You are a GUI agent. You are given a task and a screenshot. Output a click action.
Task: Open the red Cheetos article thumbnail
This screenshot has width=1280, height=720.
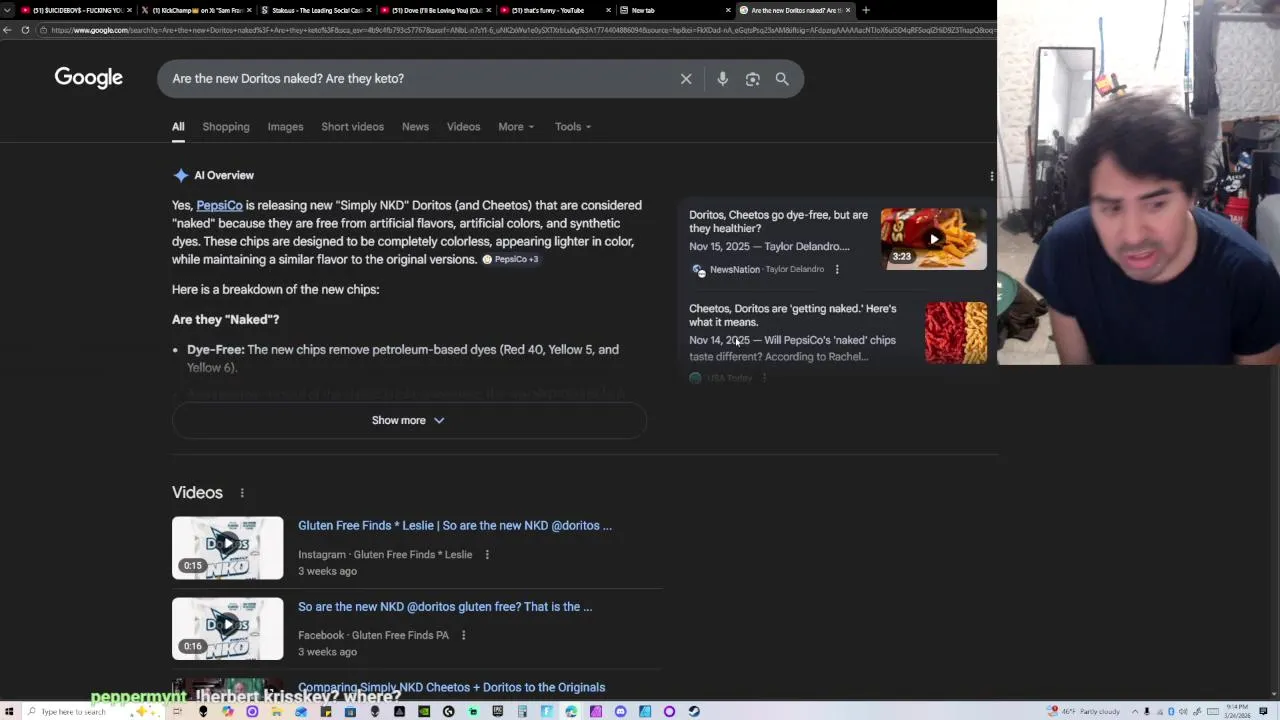tap(956, 332)
